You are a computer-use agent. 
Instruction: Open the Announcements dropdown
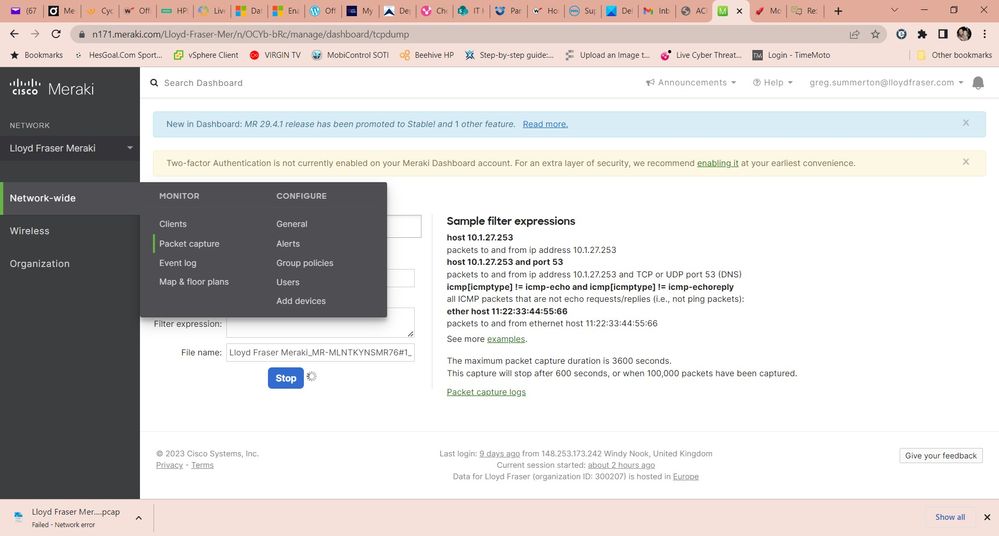pos(691,83)
